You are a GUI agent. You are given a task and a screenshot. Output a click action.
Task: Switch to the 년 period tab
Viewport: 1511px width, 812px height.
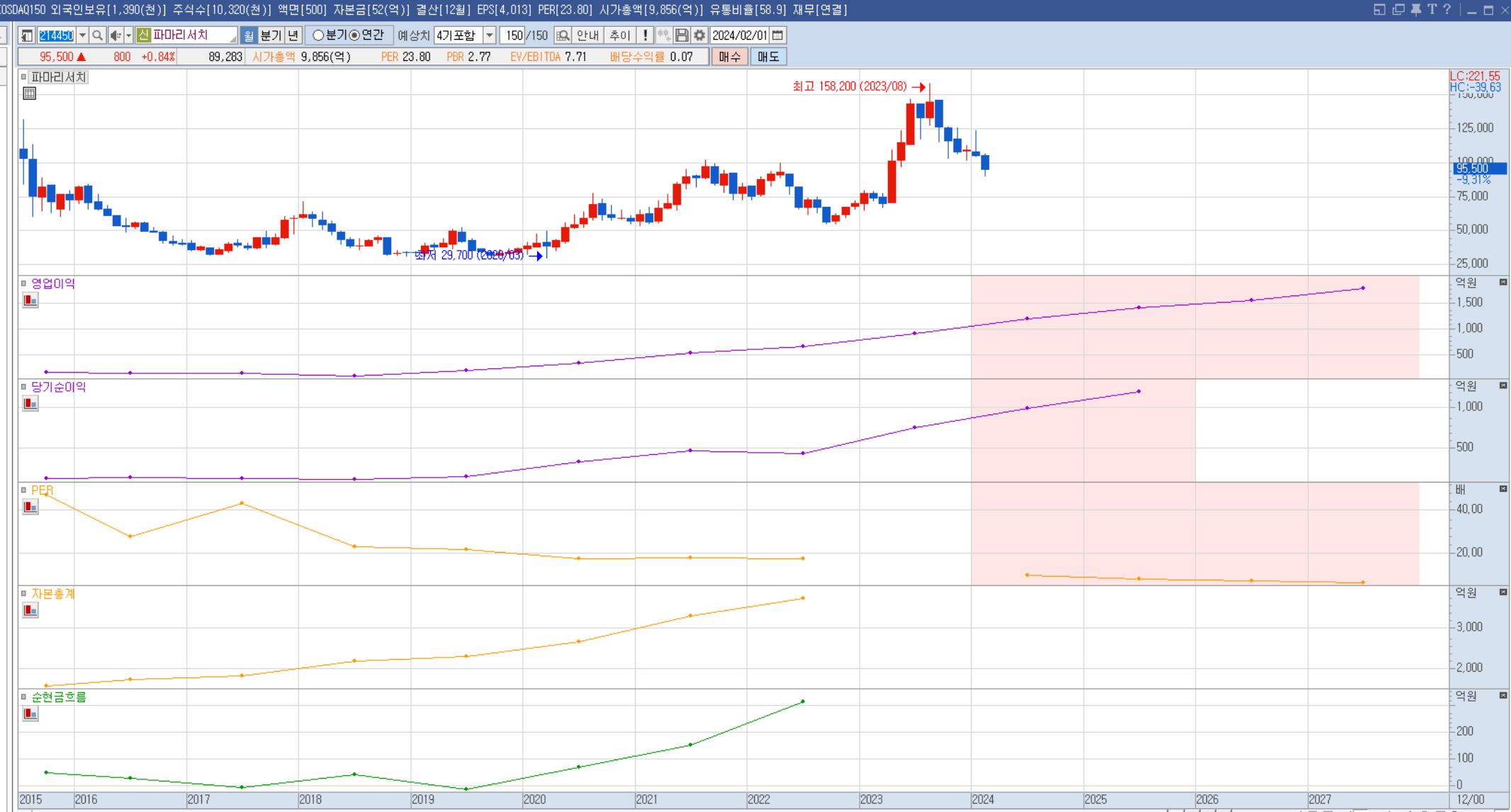tap(293, 35)
